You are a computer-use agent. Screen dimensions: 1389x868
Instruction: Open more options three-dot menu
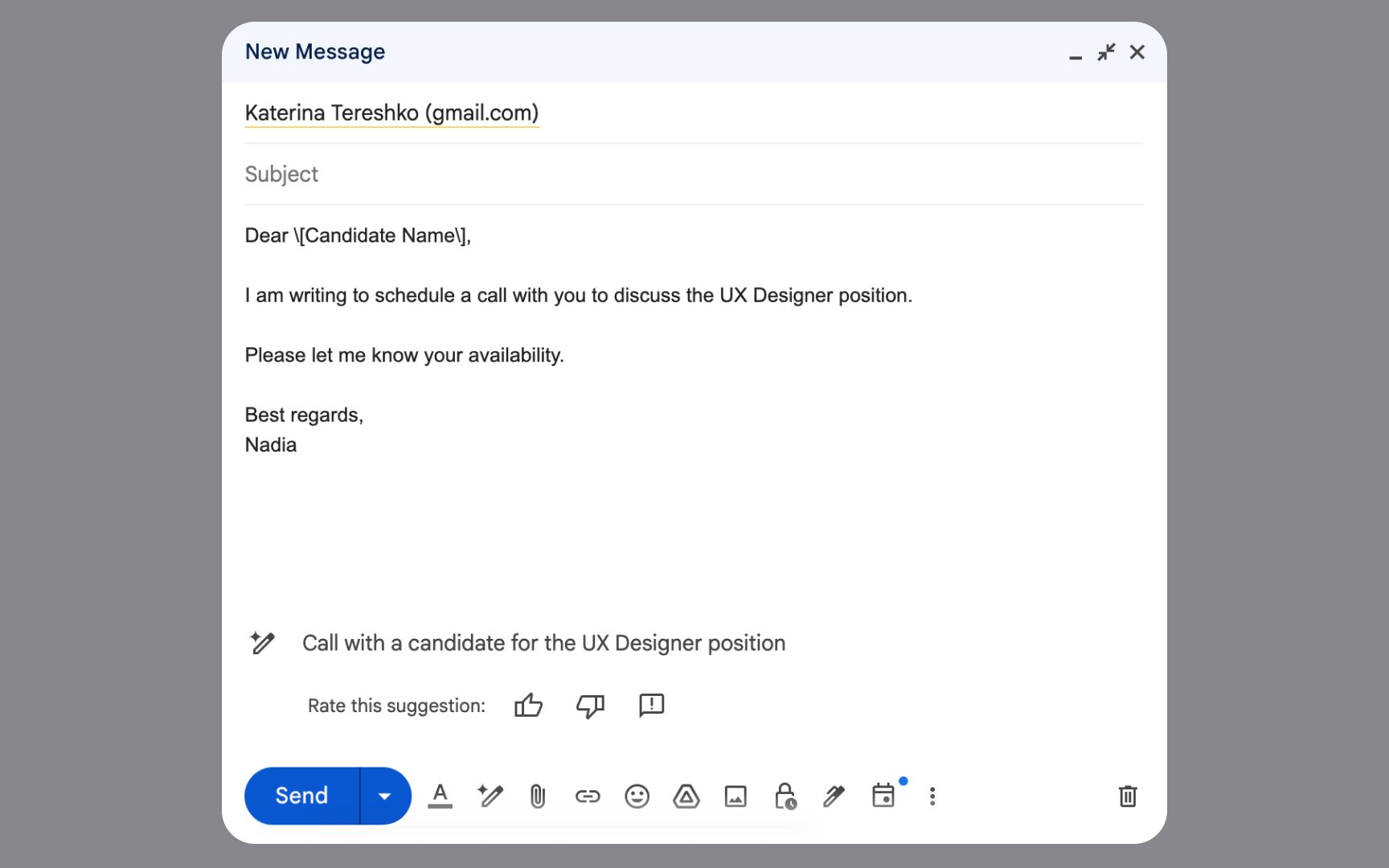tap(932, 796)
